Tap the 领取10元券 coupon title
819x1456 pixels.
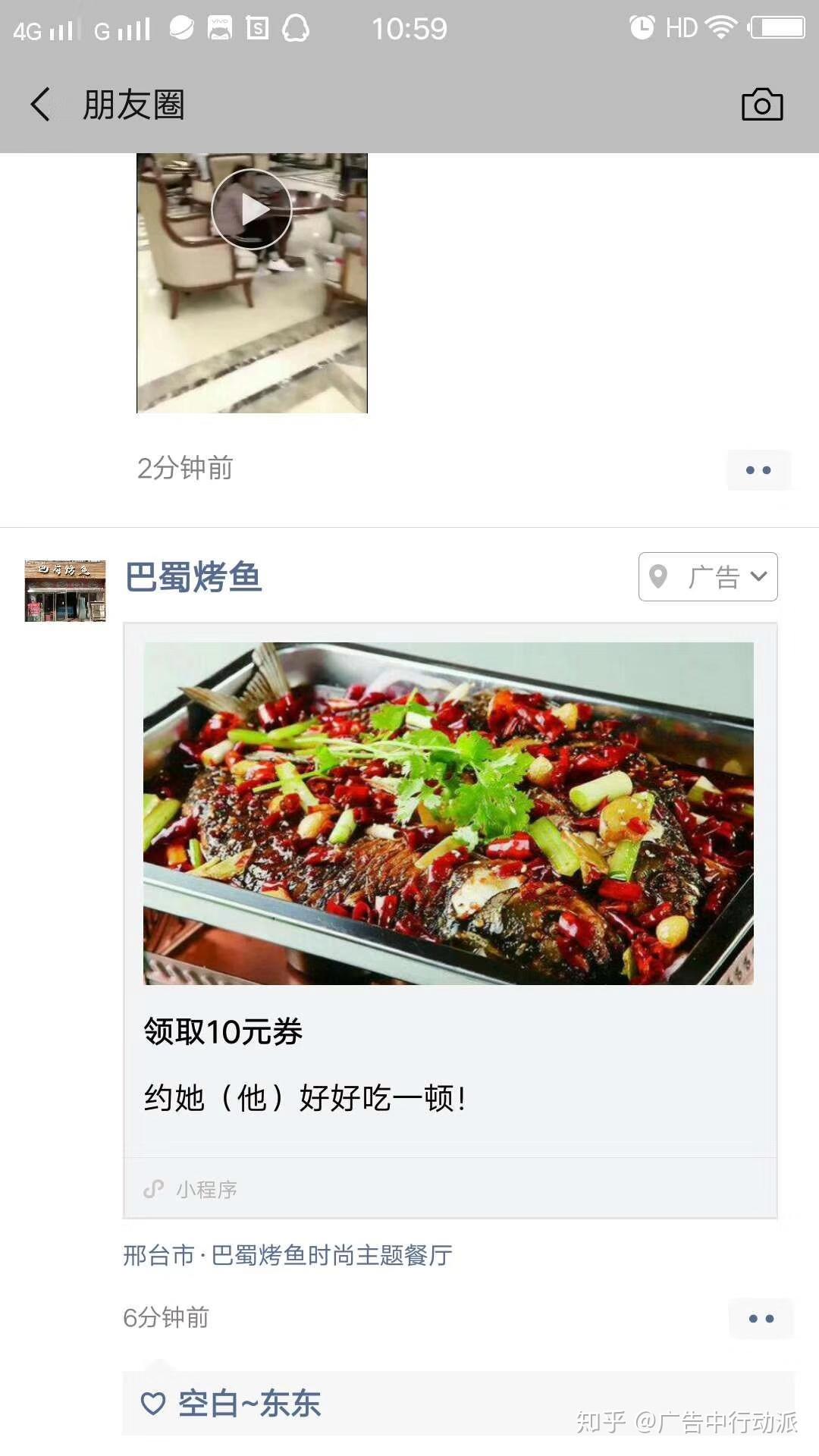[224, 1032]
